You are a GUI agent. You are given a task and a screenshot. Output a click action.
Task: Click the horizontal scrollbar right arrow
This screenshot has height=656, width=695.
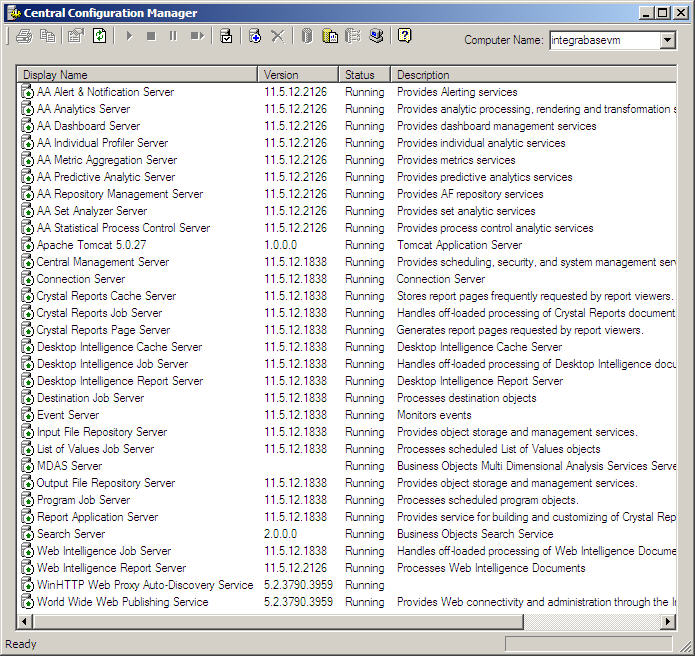click(x=668, y=621)
